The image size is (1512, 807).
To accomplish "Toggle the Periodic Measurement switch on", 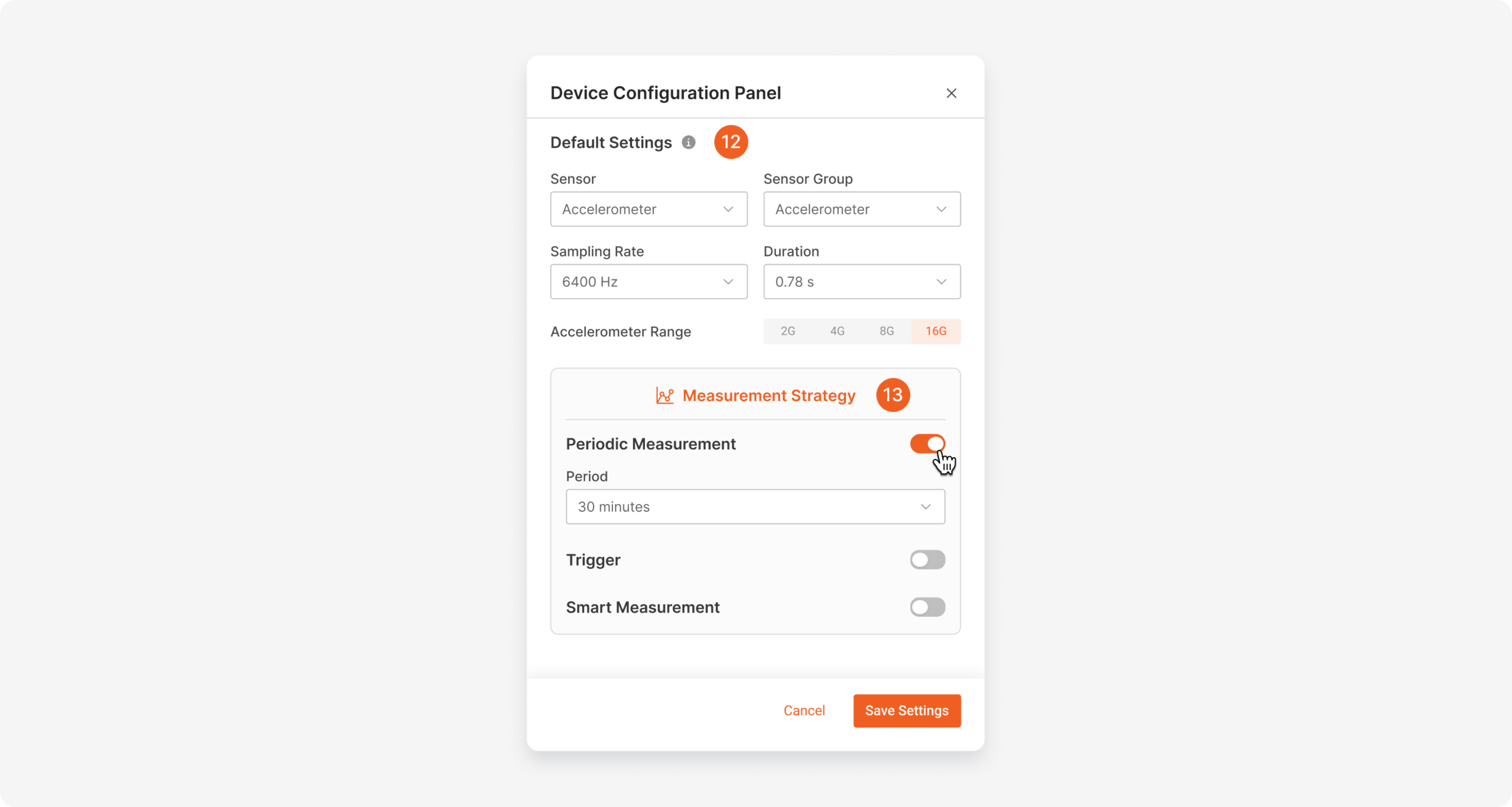I will tap(927, 444).
